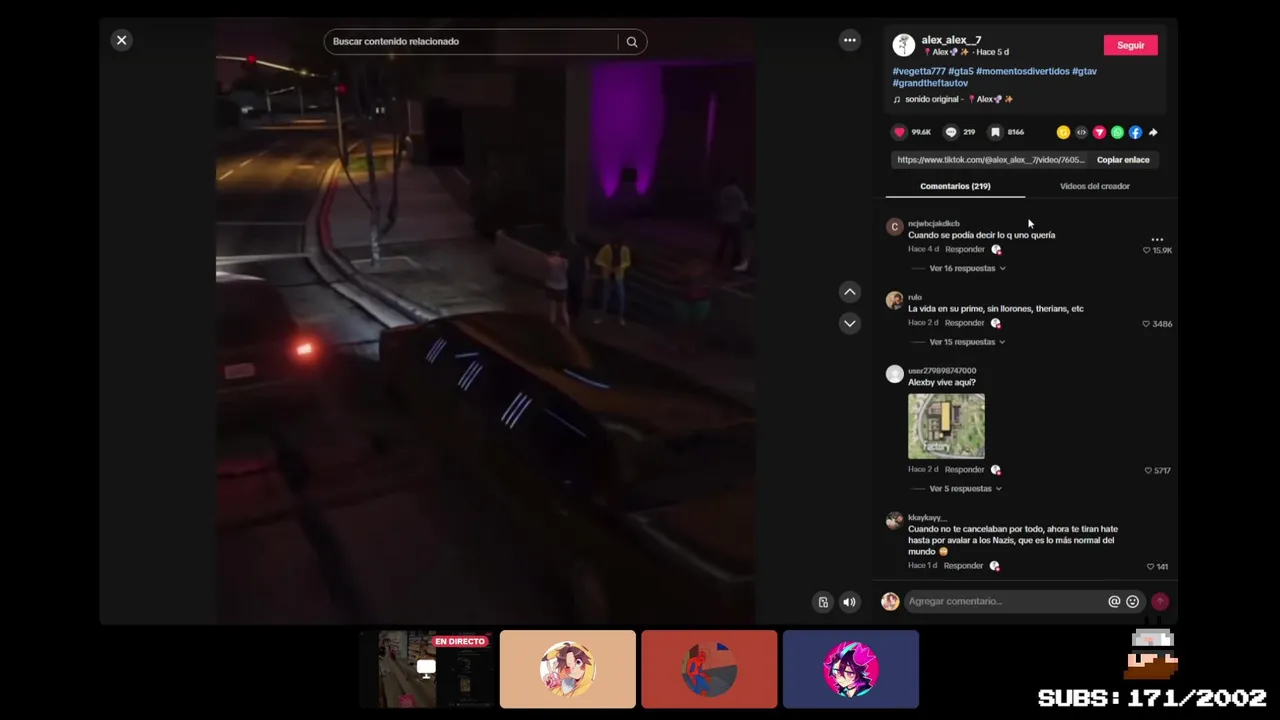The width and height of the screenshot is (1280, 720).
Task: Open hashtag #grandtheftautov
Action: pos(930,83)
